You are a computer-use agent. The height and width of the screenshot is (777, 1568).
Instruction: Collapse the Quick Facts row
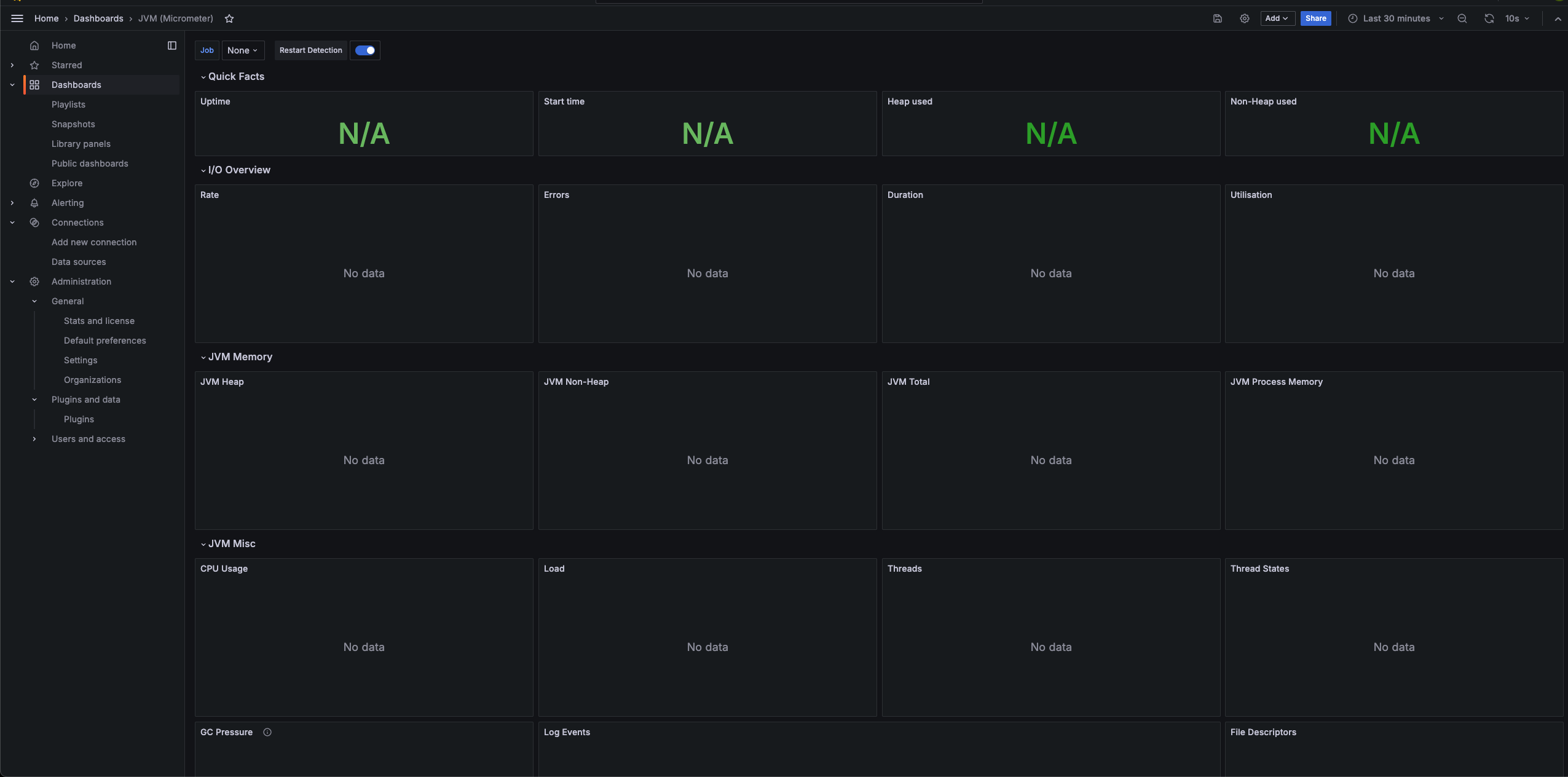(203, 77)
